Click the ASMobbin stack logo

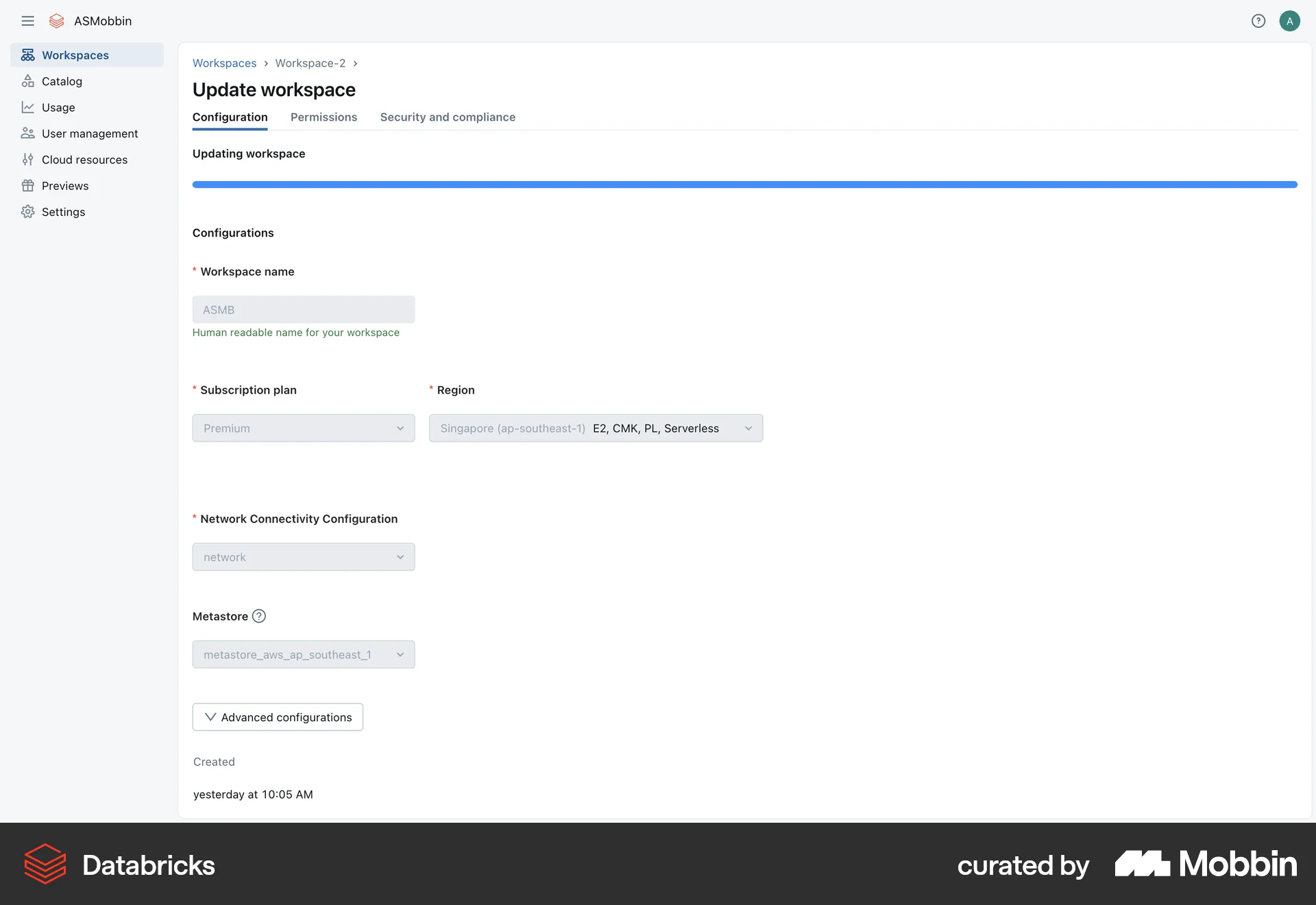pos(56,21)
